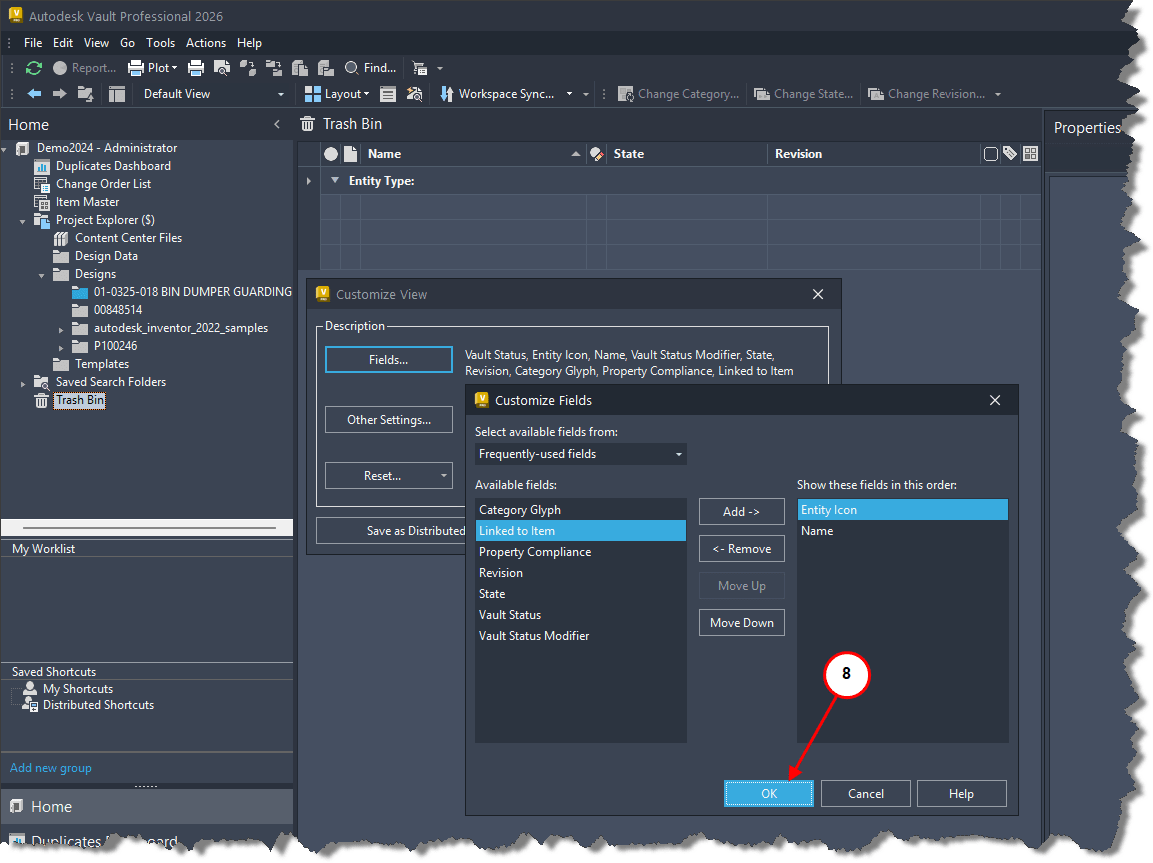
Task: Click the Change Revision toolbar button
Action: (x=927, y=94)
